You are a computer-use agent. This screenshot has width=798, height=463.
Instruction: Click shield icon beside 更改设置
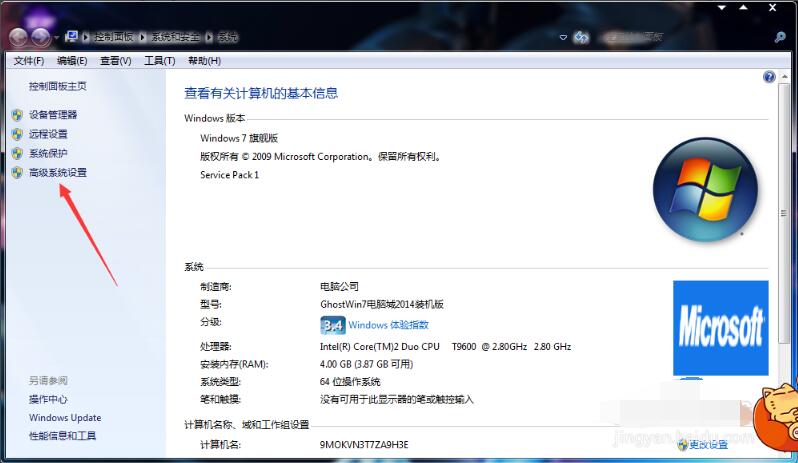682,445
